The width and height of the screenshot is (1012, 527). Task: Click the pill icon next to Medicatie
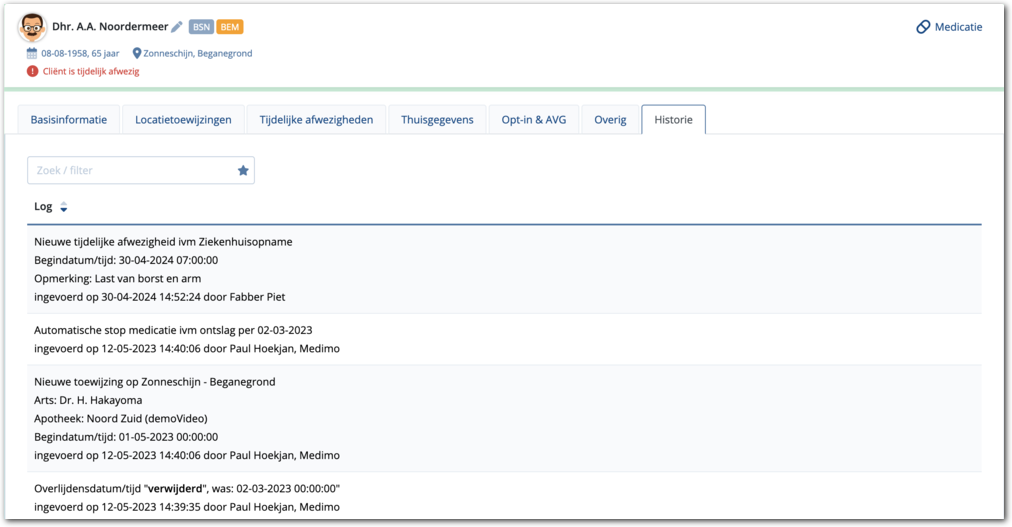pos(923,27)
